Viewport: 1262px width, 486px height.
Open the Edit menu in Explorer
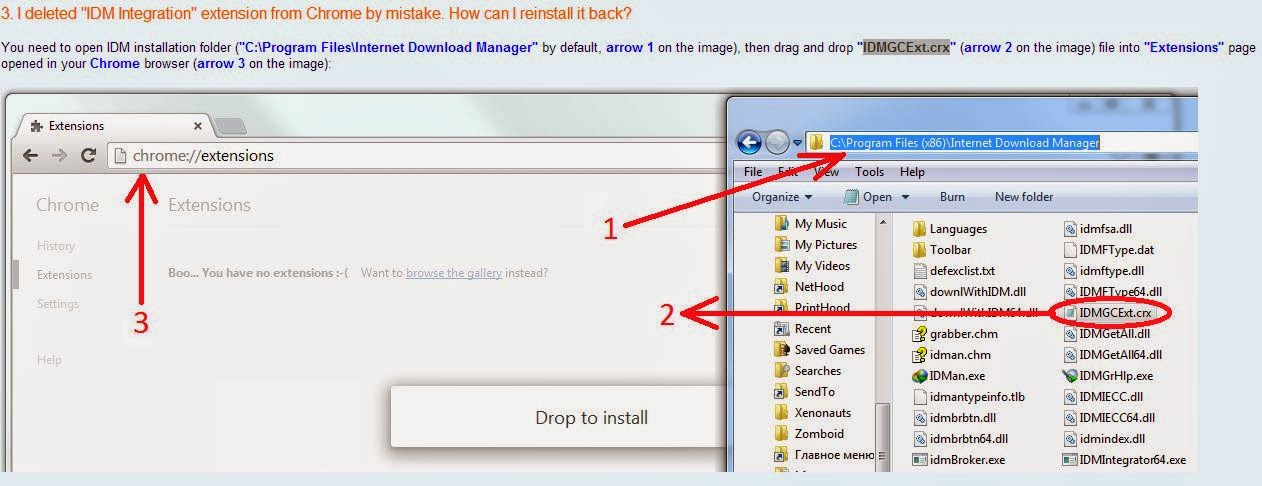tap(789, 172)
